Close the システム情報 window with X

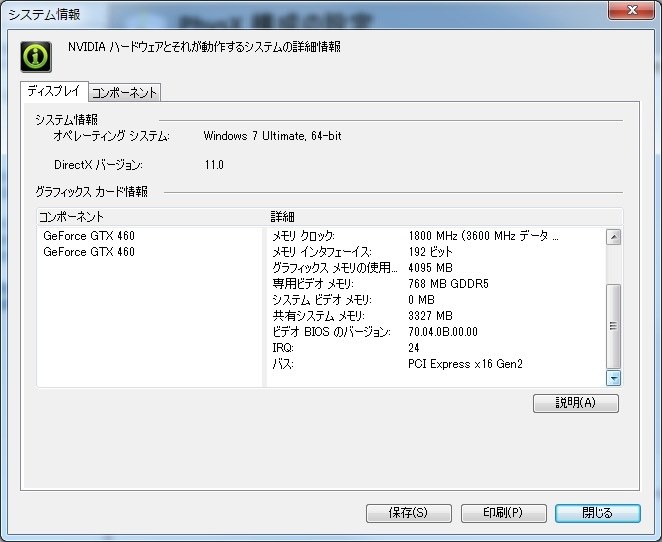[631, 10]
